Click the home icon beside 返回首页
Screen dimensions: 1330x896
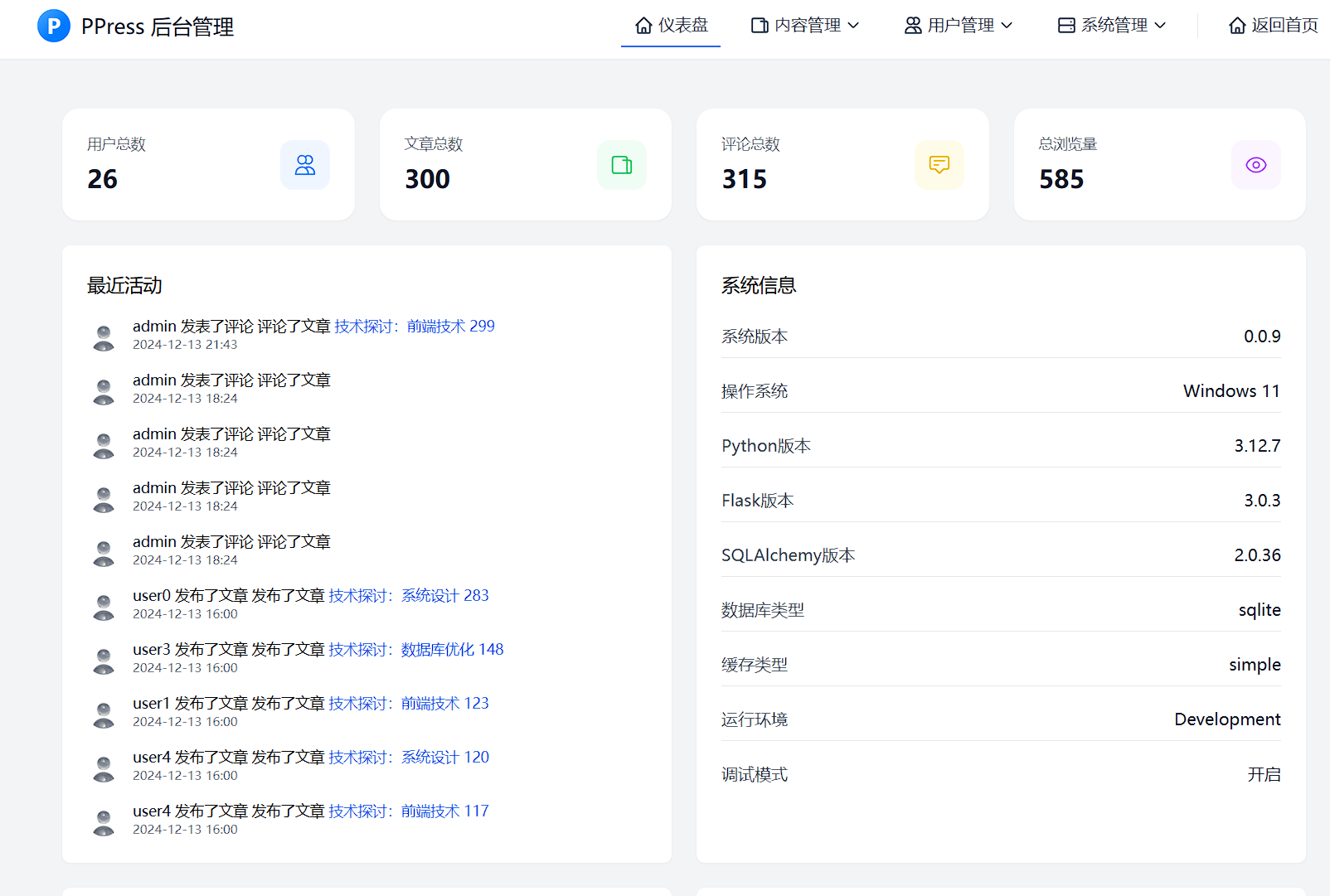pyautogui.click(x=1235, y=25)
